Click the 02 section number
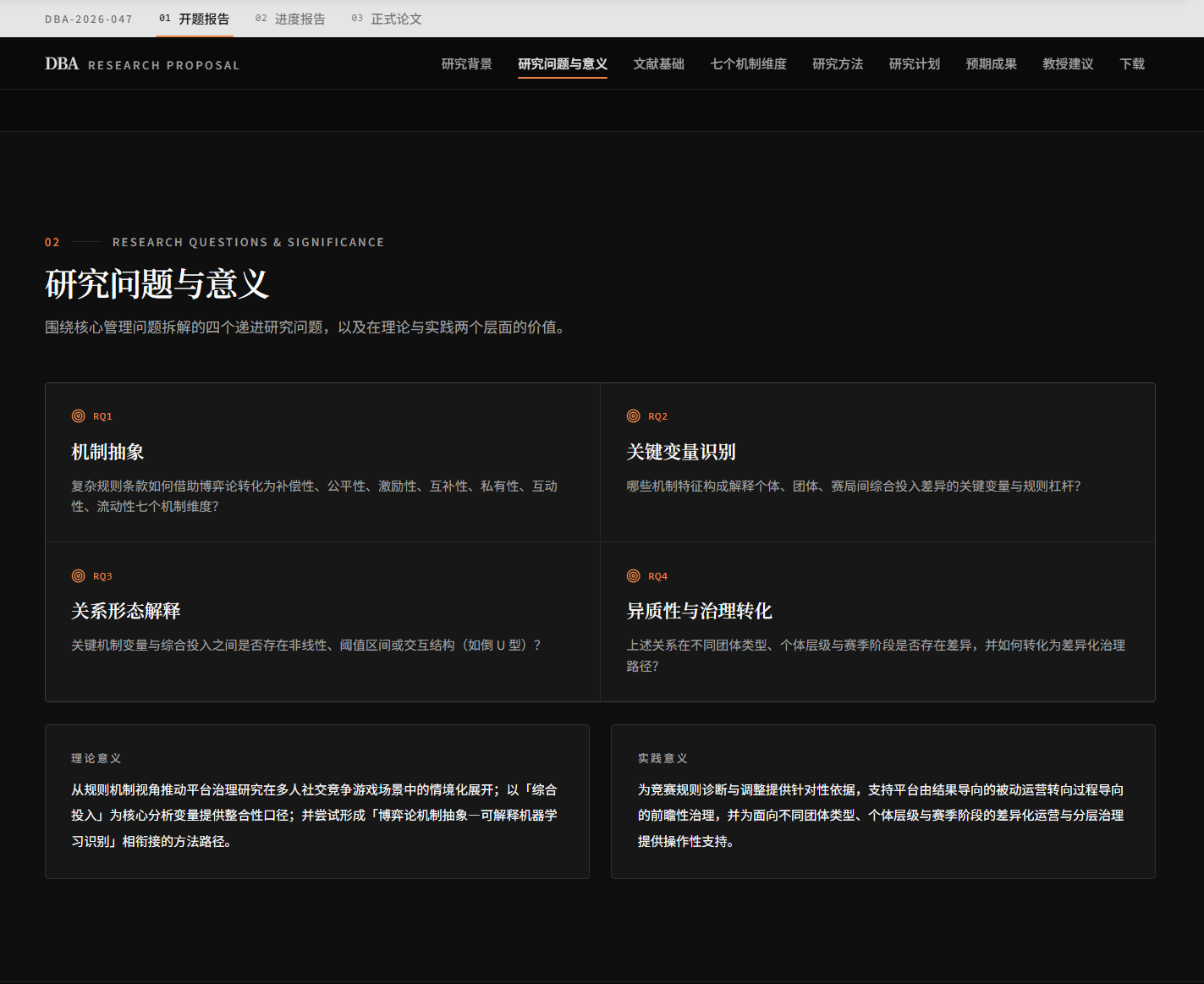Image resolution: width=1204 pixels, height=984 pixels. pyautogui.click(x=52, y=243)
